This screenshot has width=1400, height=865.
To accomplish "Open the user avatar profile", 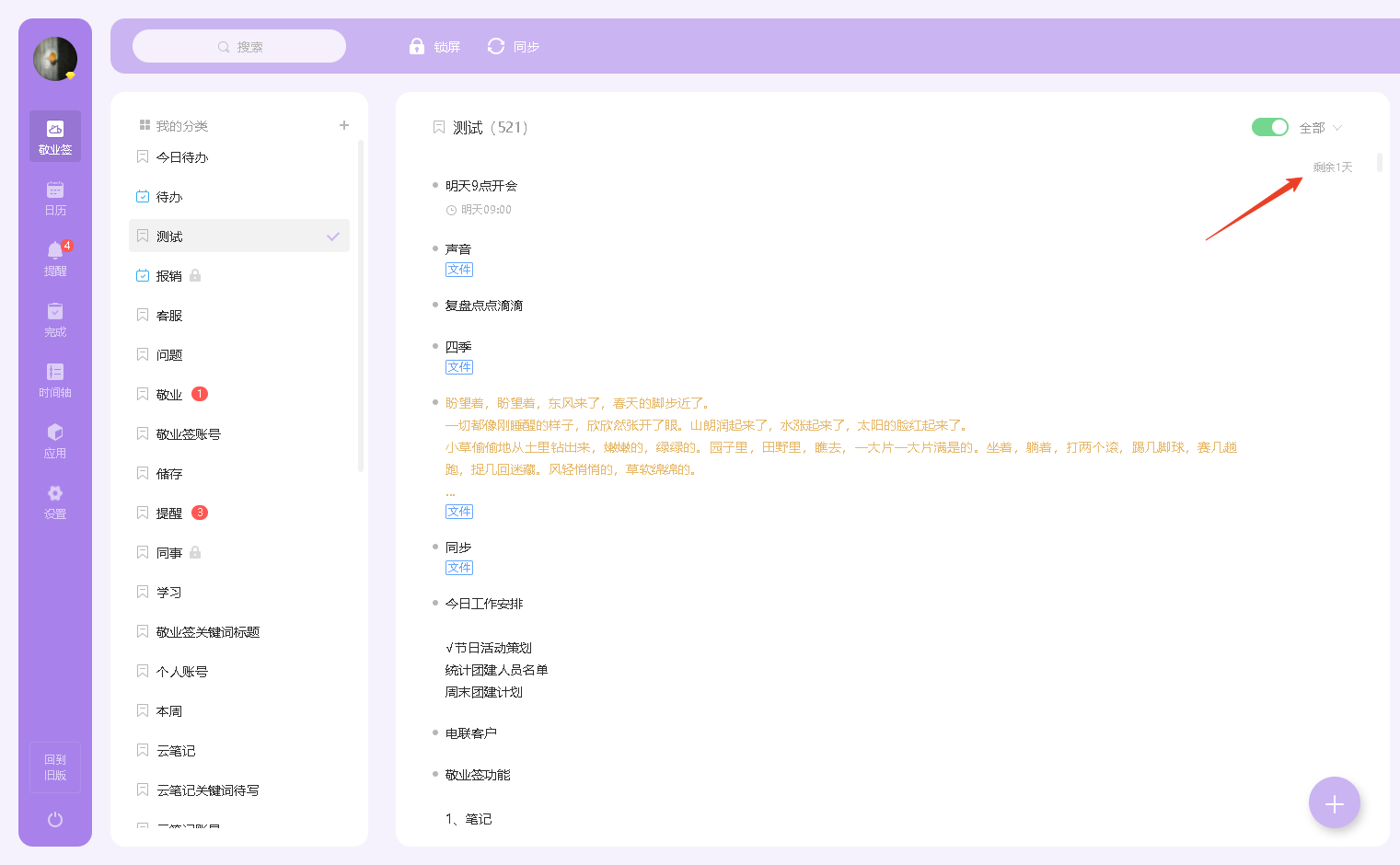I will click(55, 59).
